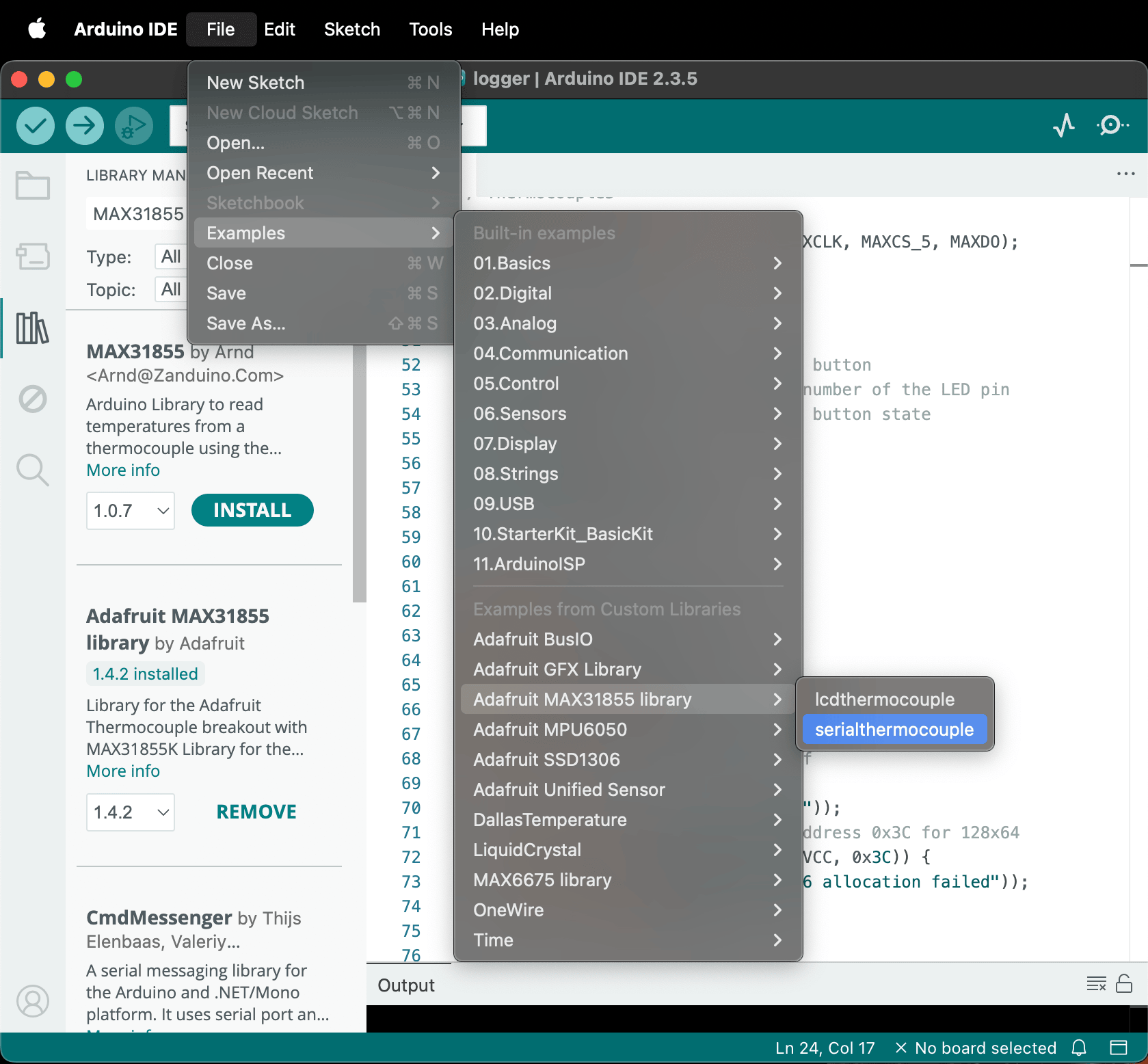Screen dimensions: 1148x1064
Task: Click the No board selected status
Action: point(976,1048)
